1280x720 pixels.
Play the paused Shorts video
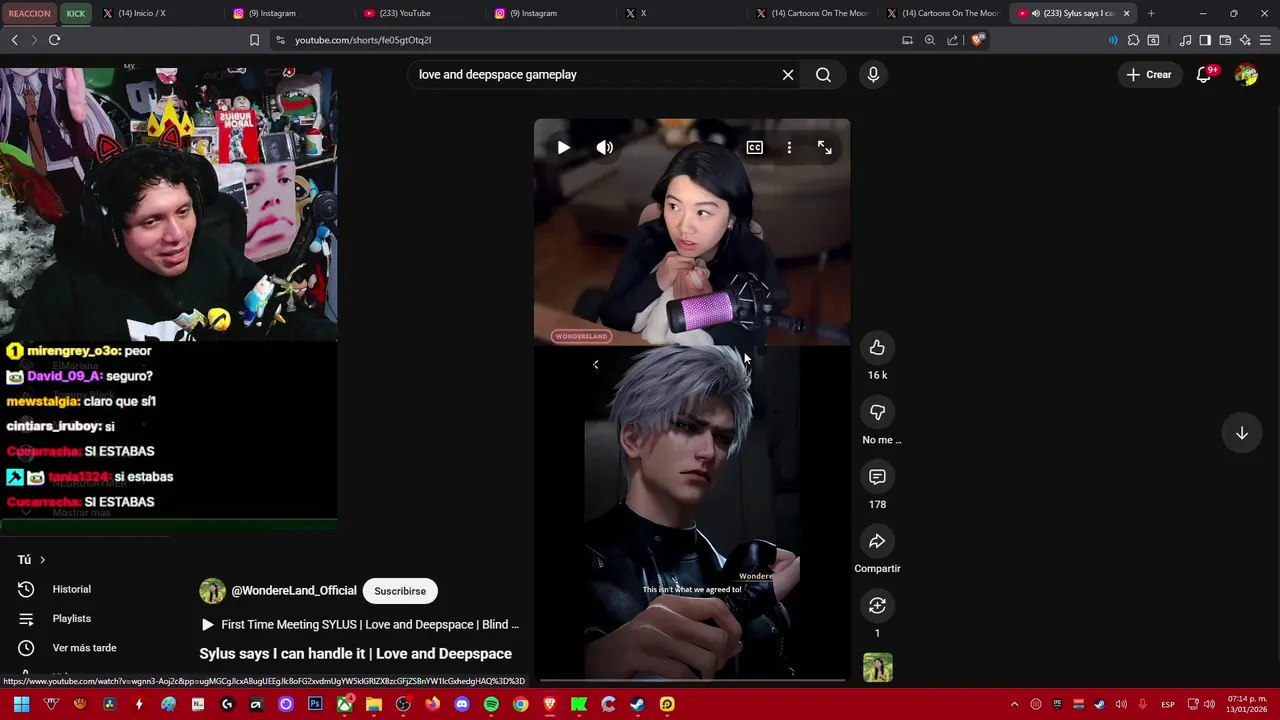pos(564,148)
